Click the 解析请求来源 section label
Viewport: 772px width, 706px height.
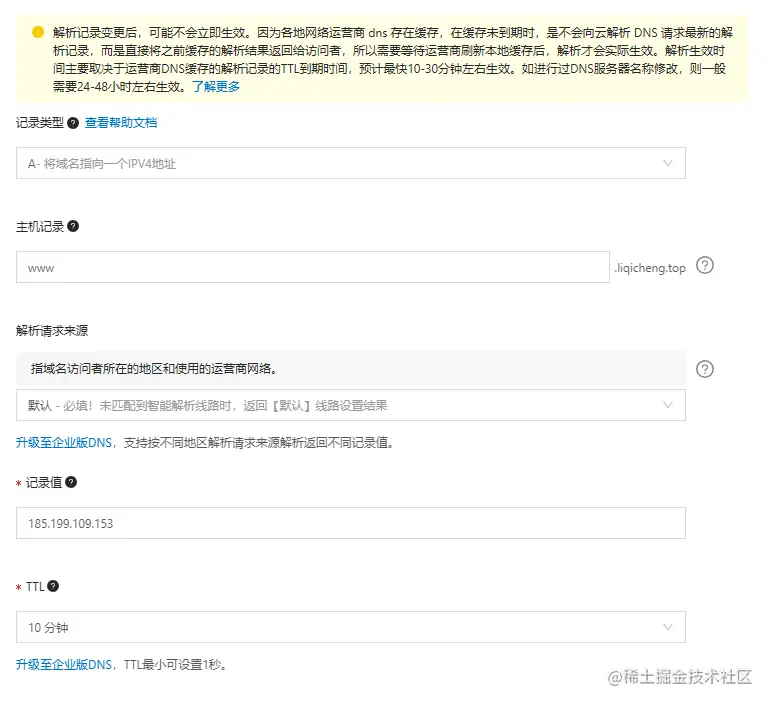pos(52,331)
